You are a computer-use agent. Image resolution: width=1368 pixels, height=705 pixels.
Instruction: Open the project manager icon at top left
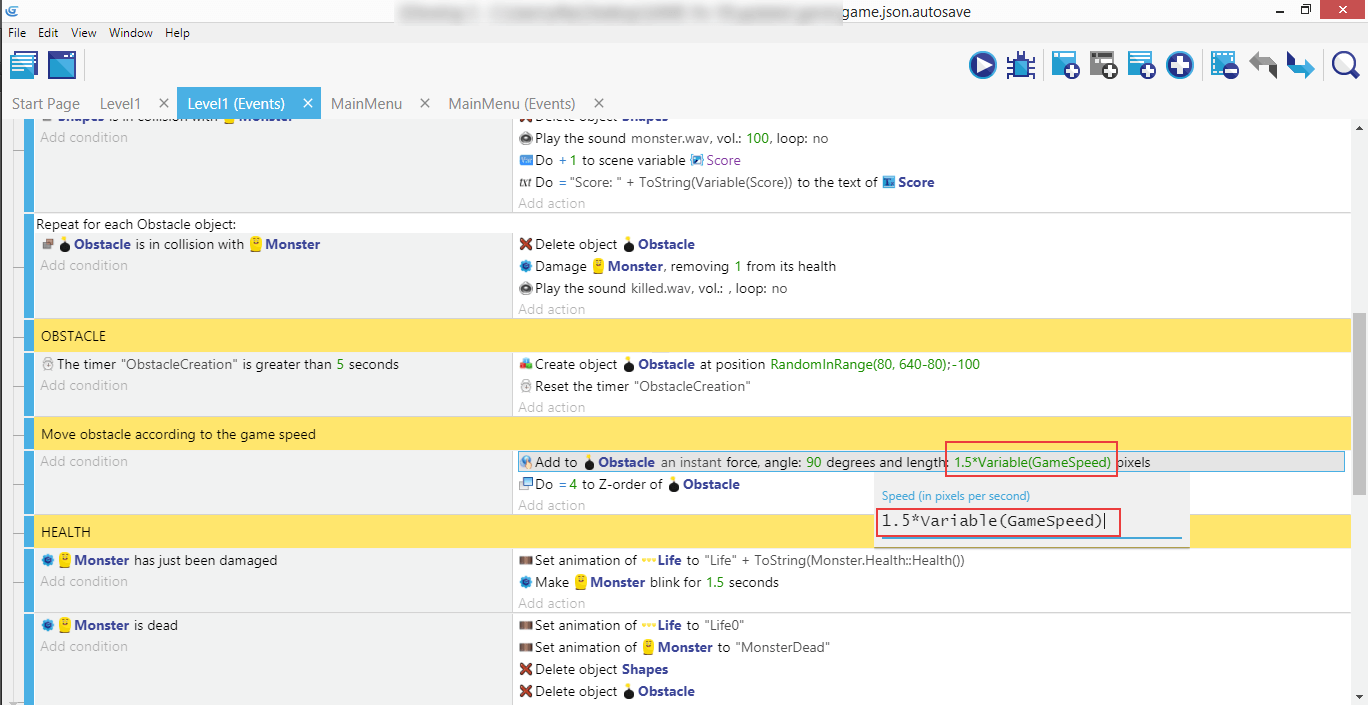tap(24, 66)
